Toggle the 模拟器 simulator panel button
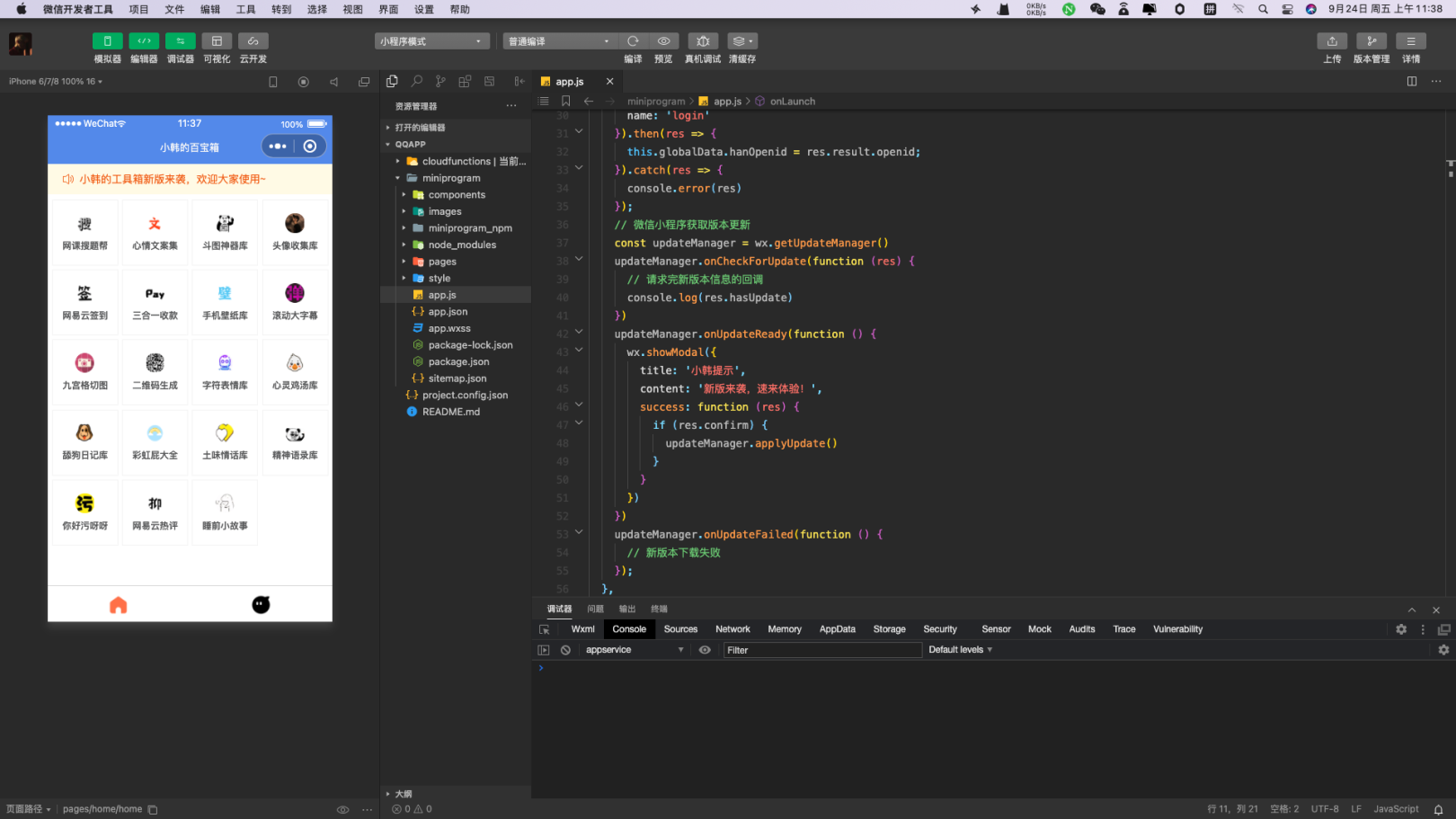Image resolution: width=1456 pixels, height=819 pixels. 107,41
